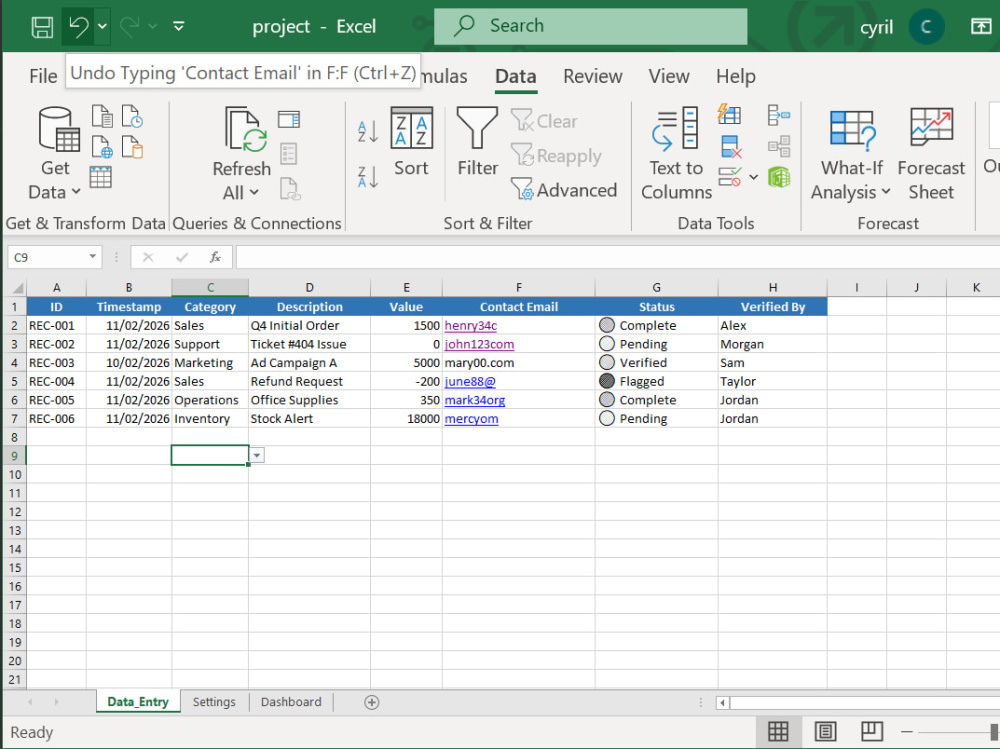Switch to the Review tab
The height and width of the screenshot is (749, 1000).
(592, 77)
